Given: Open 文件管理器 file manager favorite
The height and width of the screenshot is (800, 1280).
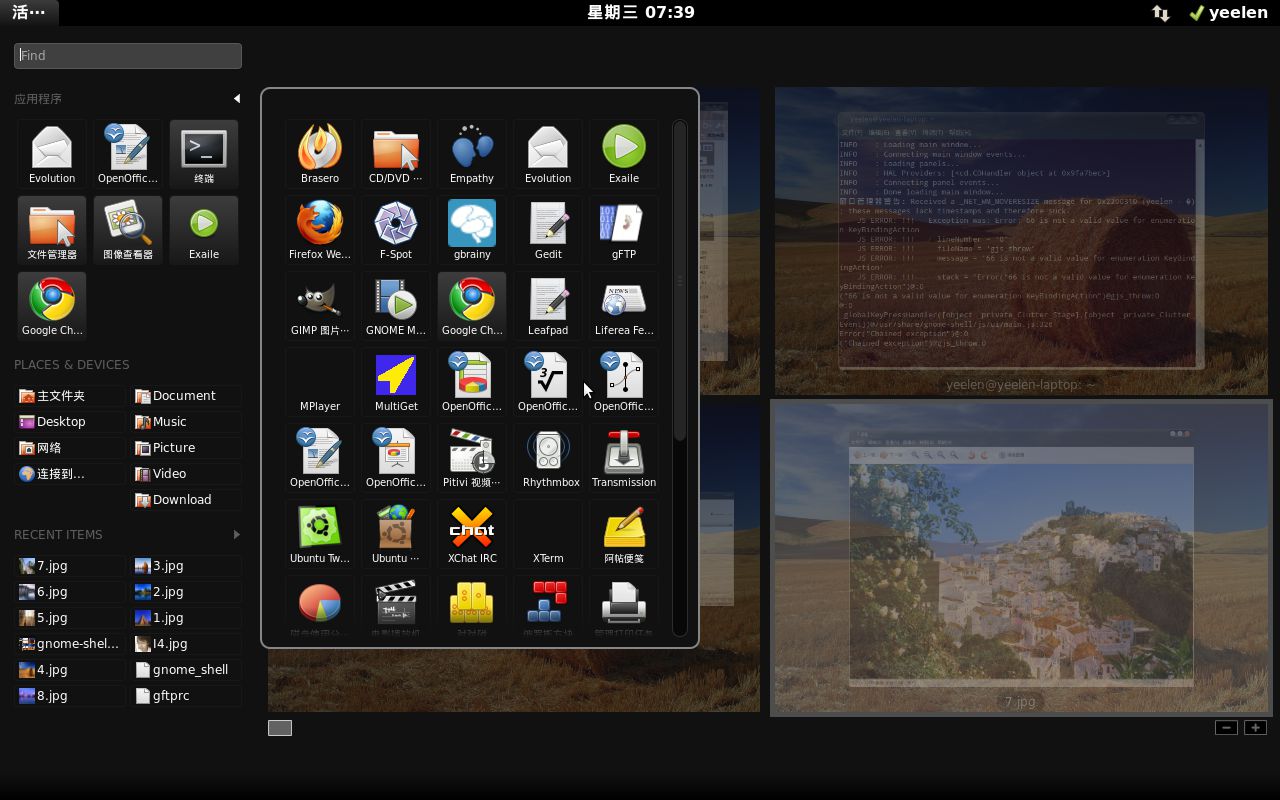Looking at the screenshot, I should pyautogui.click(x=52, y=230).
